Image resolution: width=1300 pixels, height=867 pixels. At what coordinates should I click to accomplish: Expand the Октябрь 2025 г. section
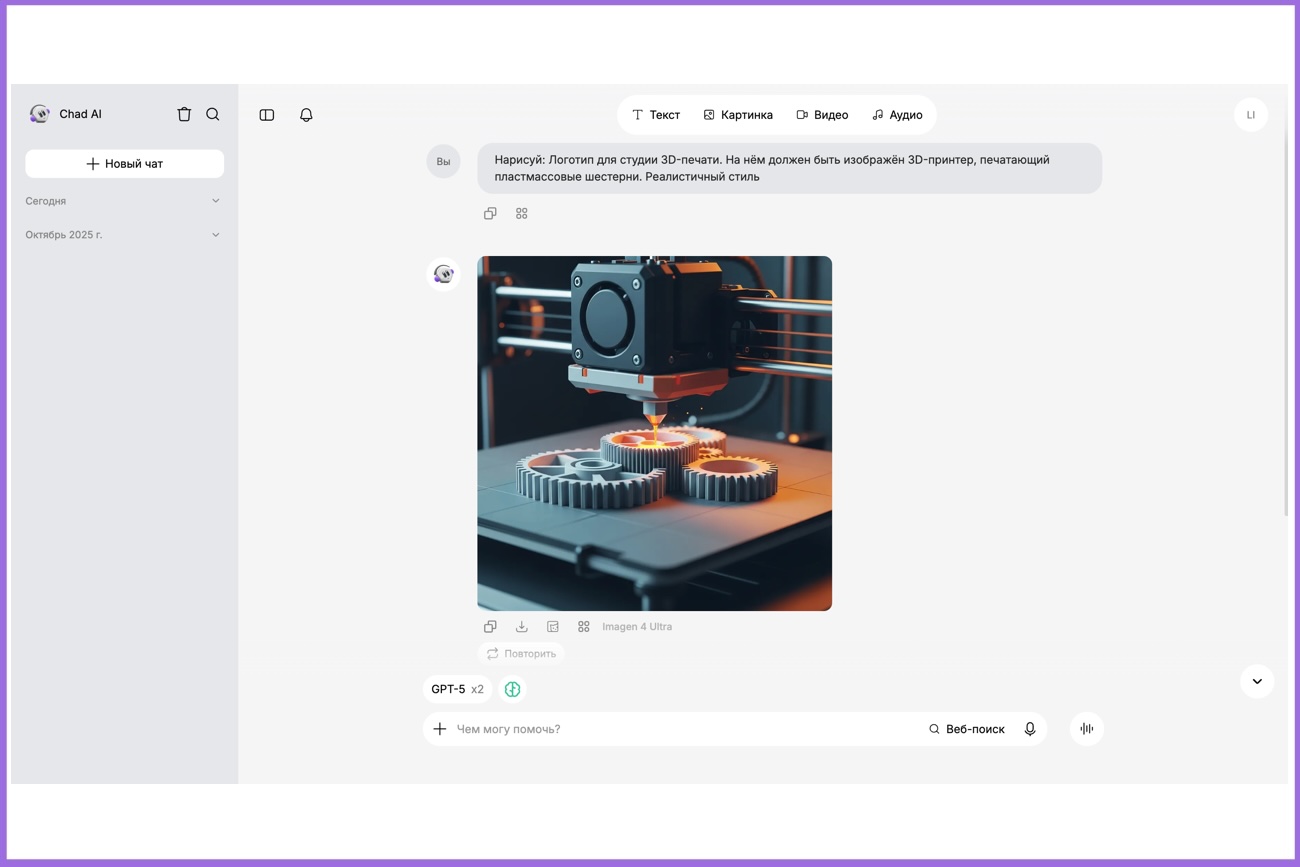215,234
